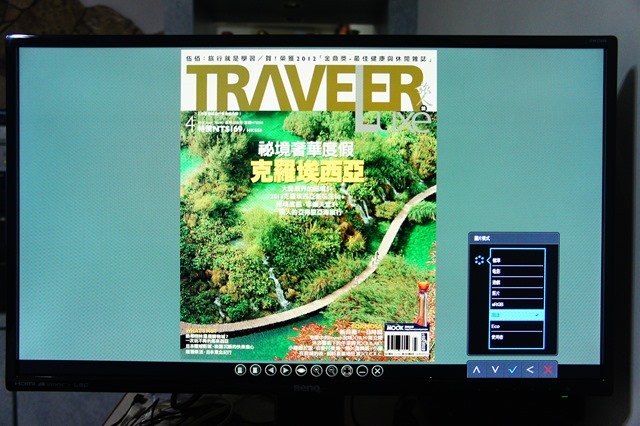
Task: Select the highlighted picture mode with checkmark
Action: (517, 315)
